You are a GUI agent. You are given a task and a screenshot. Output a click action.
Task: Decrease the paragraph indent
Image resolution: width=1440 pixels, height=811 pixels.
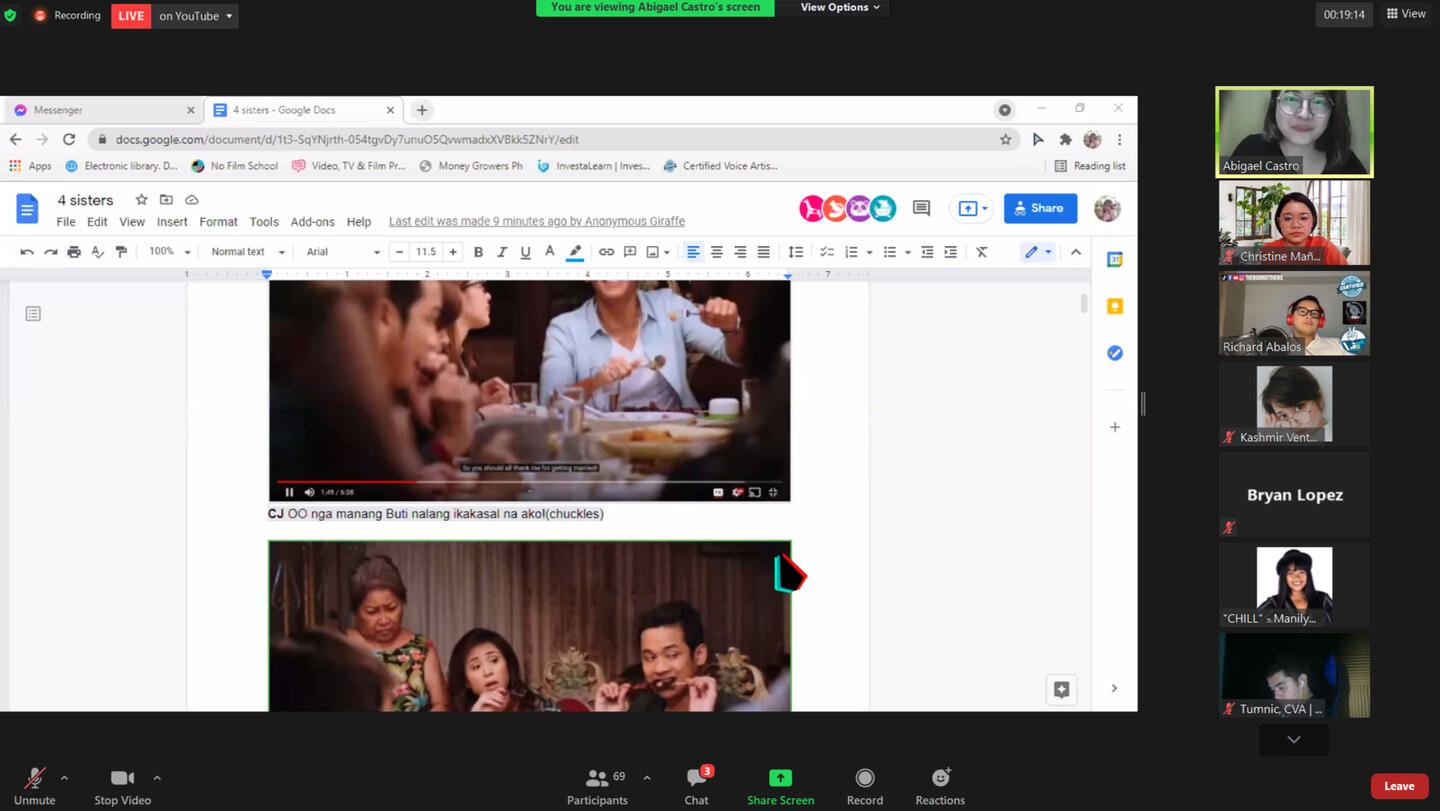tap(927, 252)
